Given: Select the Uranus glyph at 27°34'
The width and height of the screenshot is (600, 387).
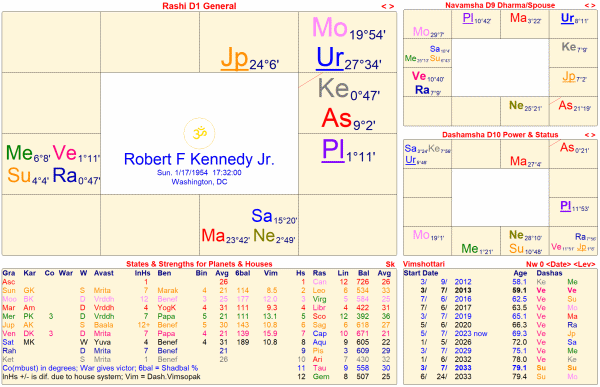Looking at the screenshot, I should [330, 58].
